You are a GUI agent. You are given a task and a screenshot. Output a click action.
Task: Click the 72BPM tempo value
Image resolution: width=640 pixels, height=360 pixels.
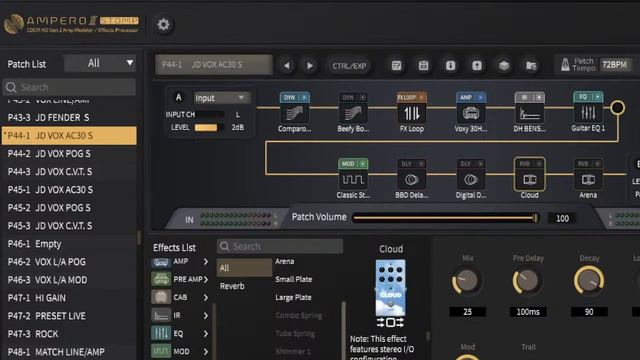point(614,64)
